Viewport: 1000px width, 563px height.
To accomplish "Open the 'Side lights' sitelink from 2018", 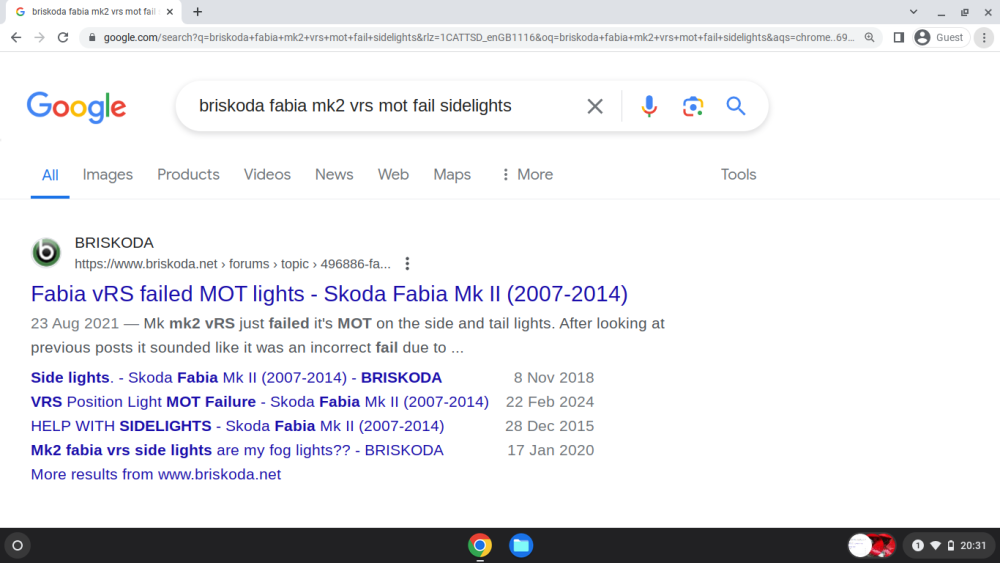I will click(236, 377).
